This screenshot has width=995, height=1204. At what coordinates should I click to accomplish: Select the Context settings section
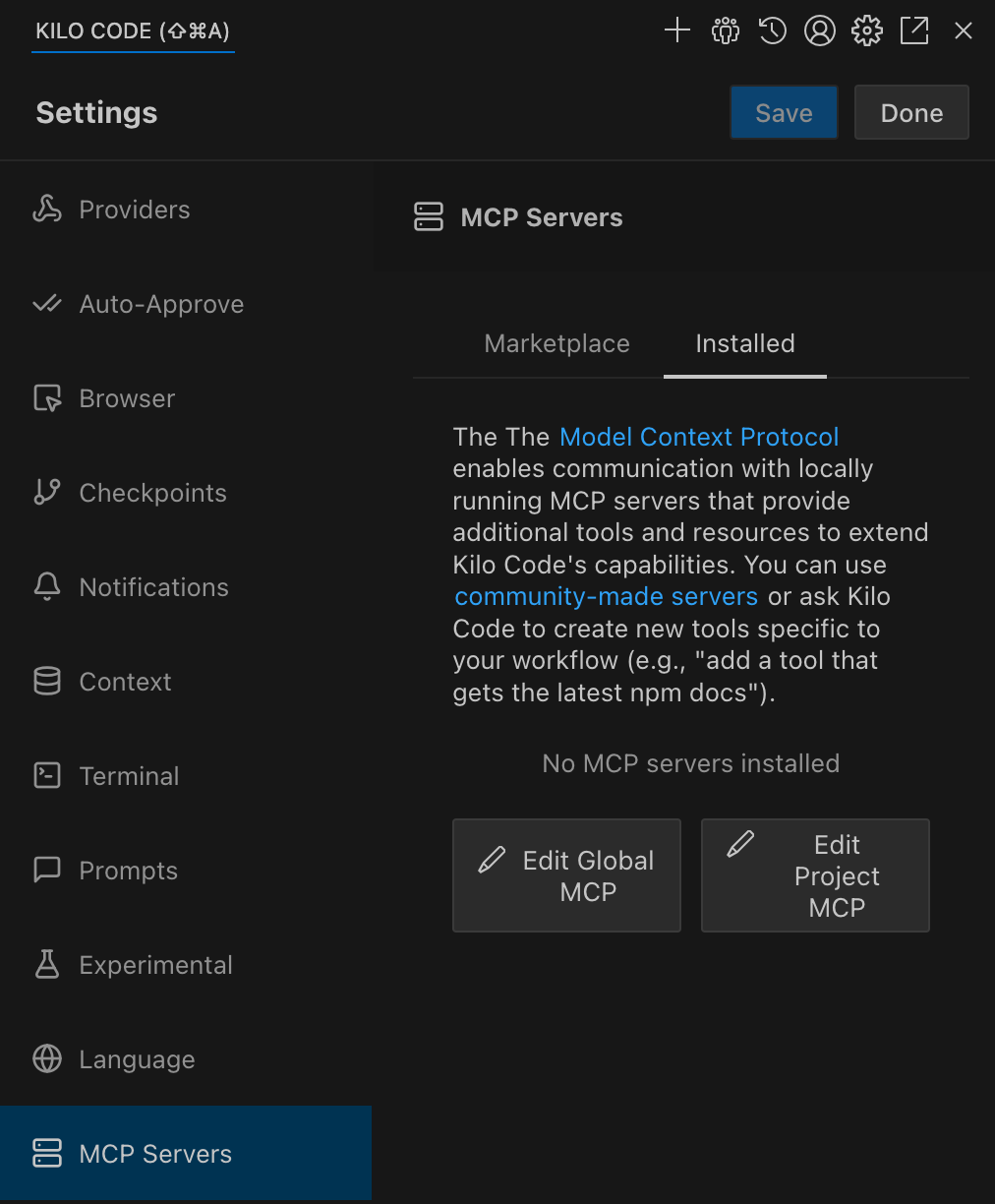(125, 682)
